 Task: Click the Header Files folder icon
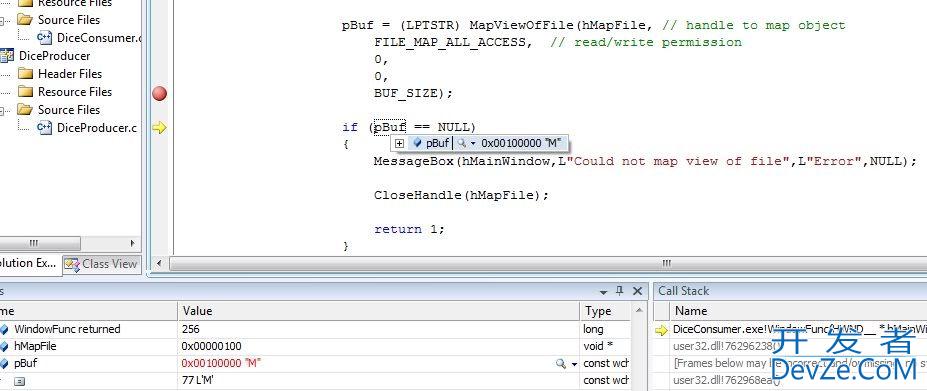click(x=25, y=74)
